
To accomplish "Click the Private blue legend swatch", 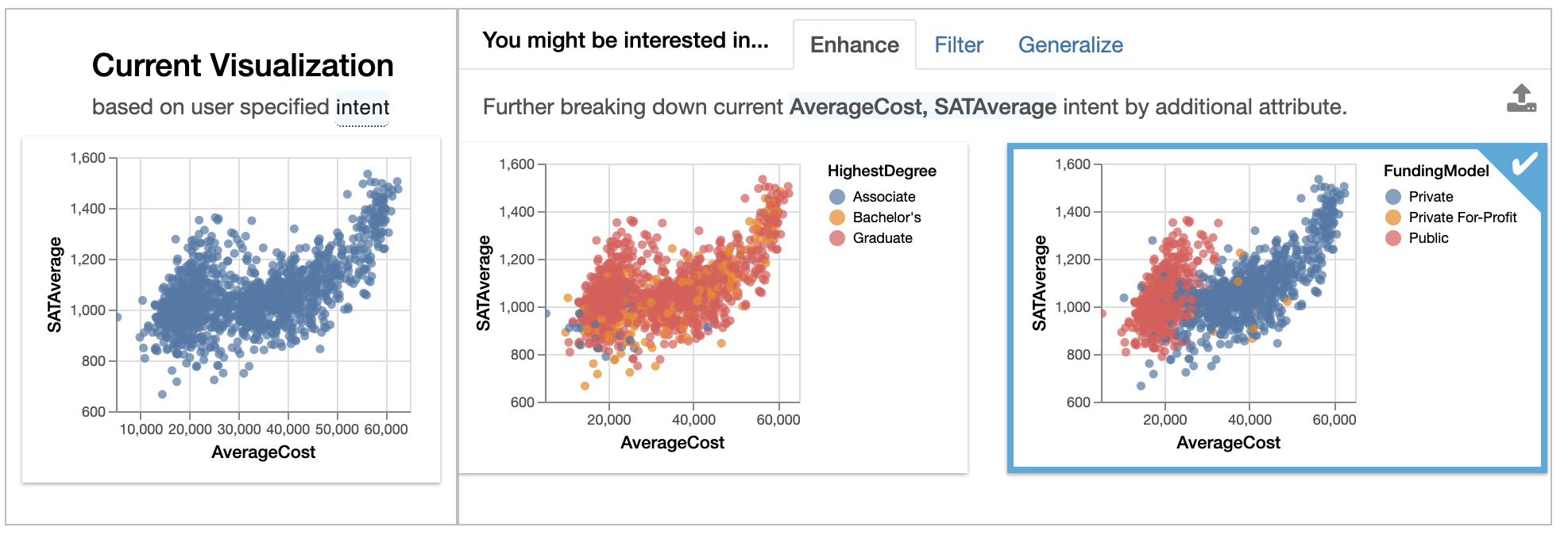I will coord(1393,197).
